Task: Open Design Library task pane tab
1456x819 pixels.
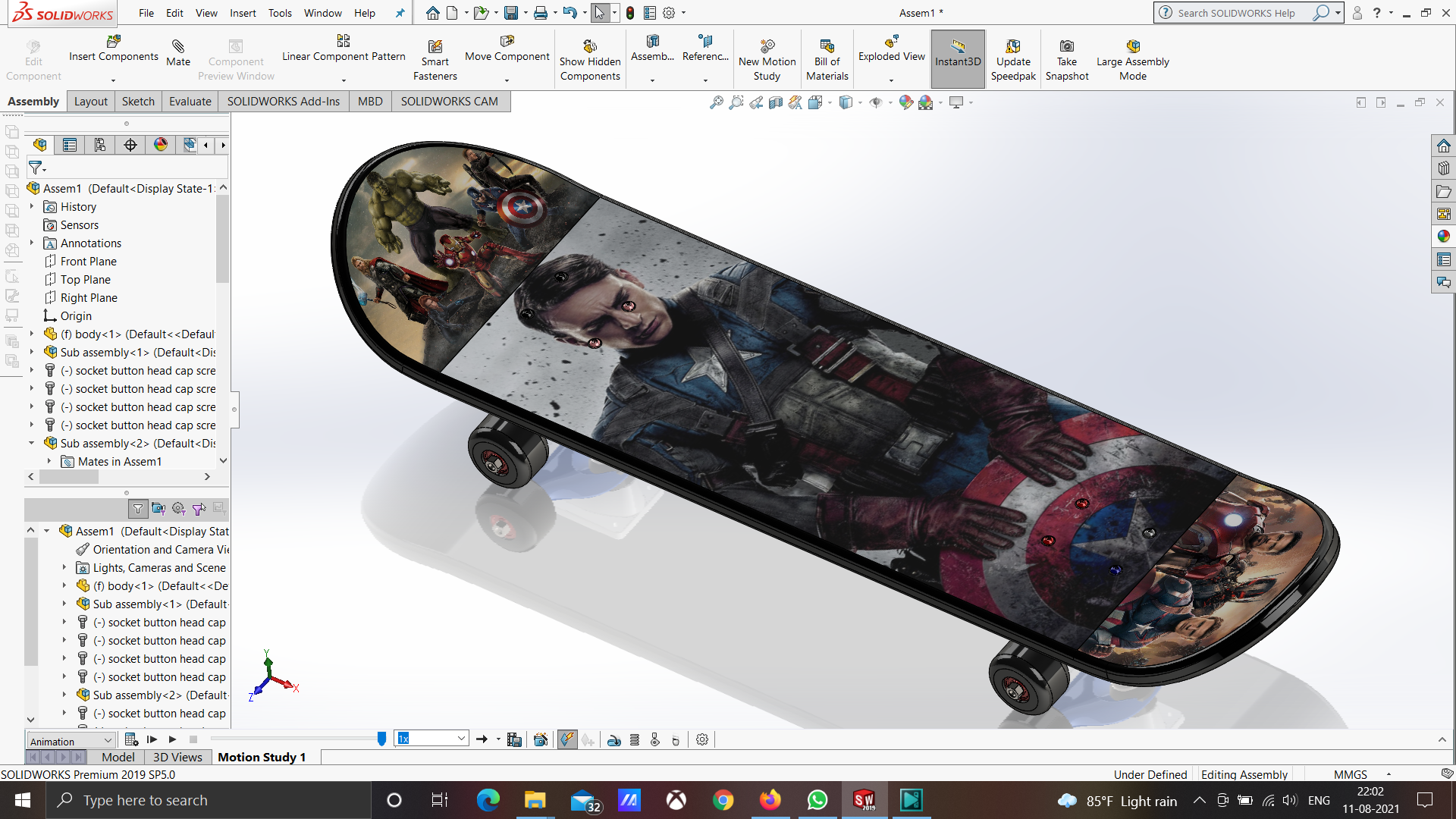Action: [x=1443, y=168]
